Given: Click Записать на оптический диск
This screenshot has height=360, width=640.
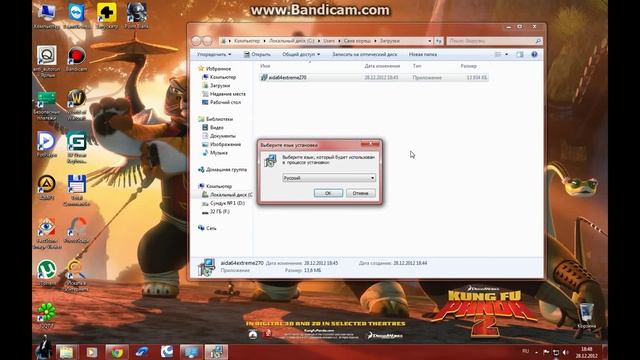Looking at the screenshot, I should (x=364, y=54).
